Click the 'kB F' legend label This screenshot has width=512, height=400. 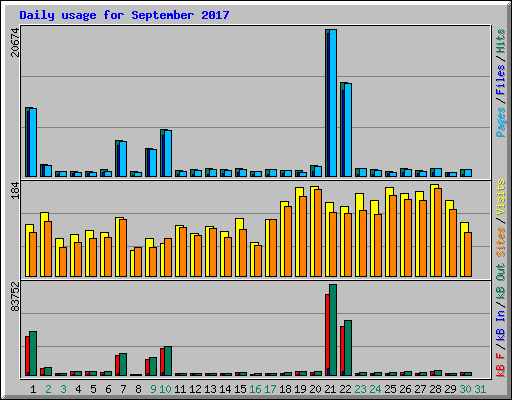click(500, 364)
